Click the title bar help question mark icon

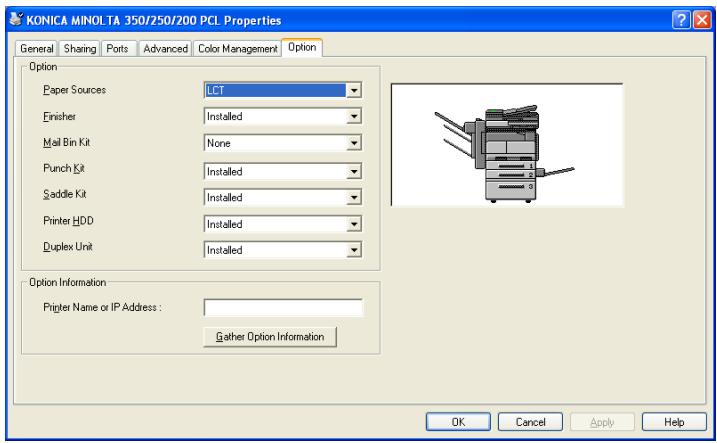click(x=681, y=20)
